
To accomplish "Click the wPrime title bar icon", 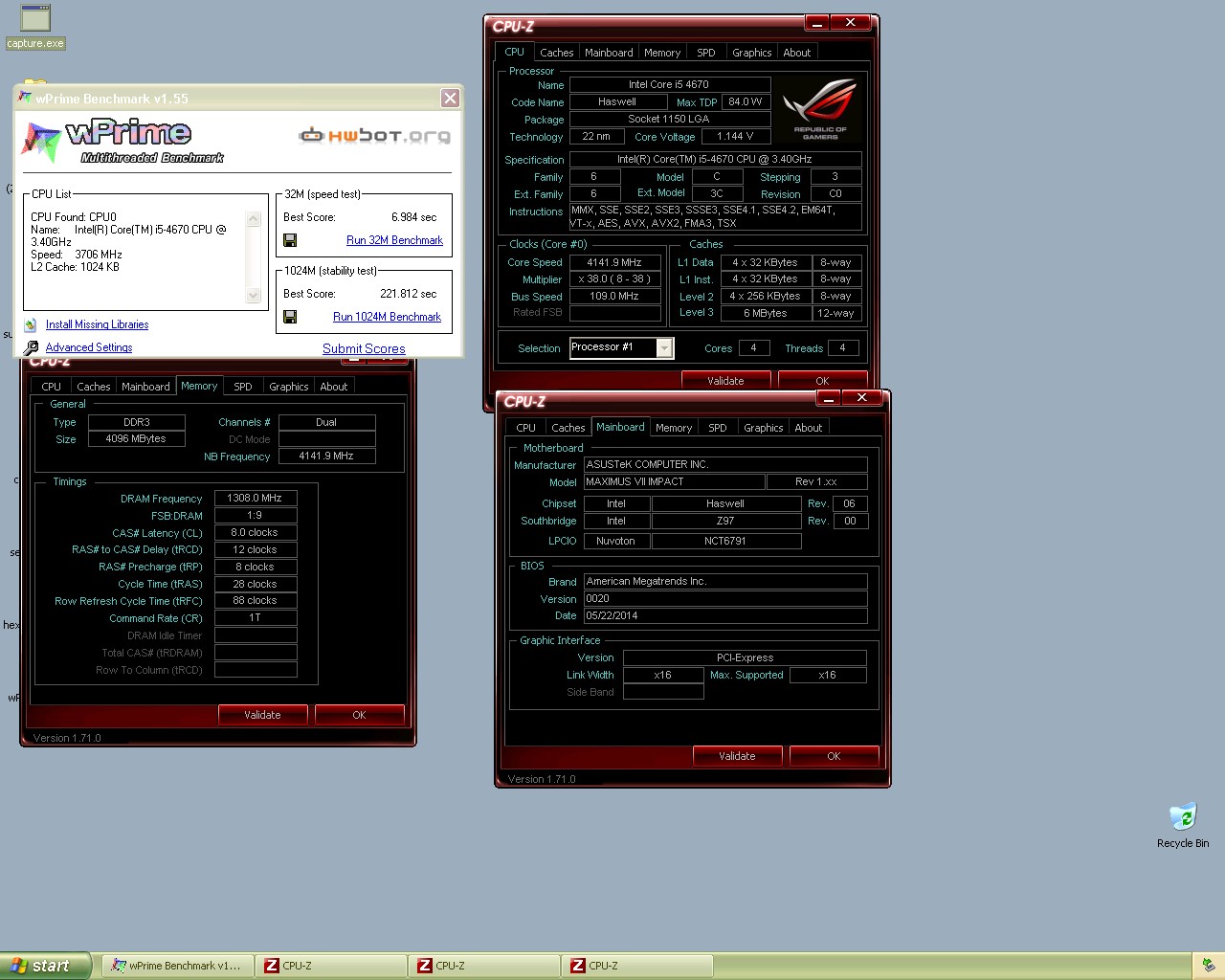I will 25,98.
